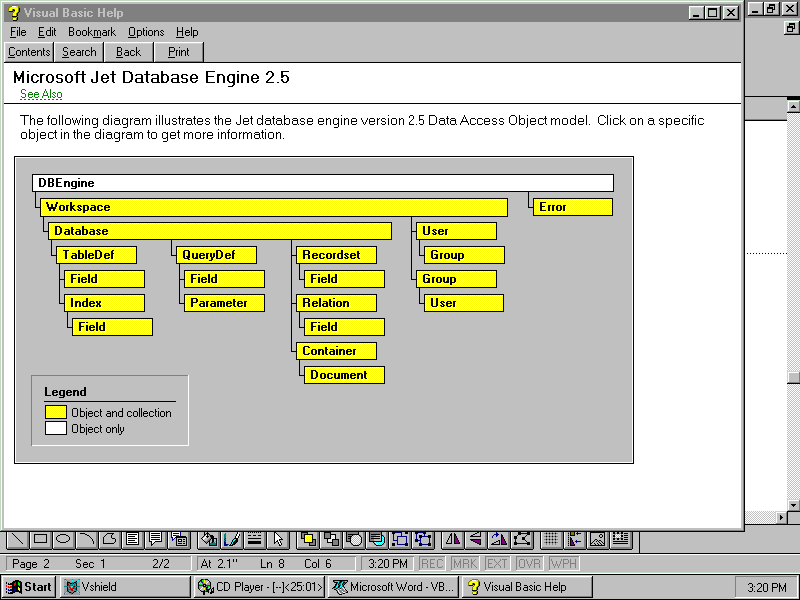This screenshot has height=600, width=800.
Task: Select the Line drawing tool
Action: (x=17, y=540)
